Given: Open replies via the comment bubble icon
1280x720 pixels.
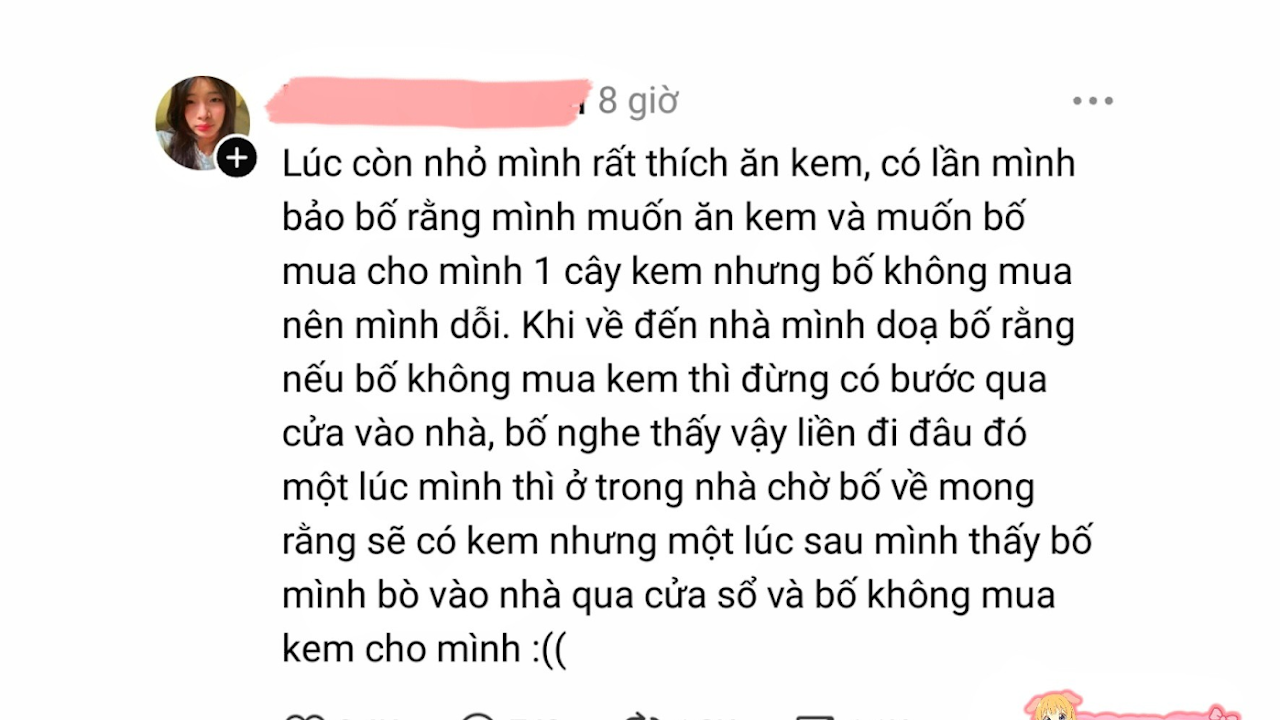Looking at the screenshot, I should pos(478,716).
